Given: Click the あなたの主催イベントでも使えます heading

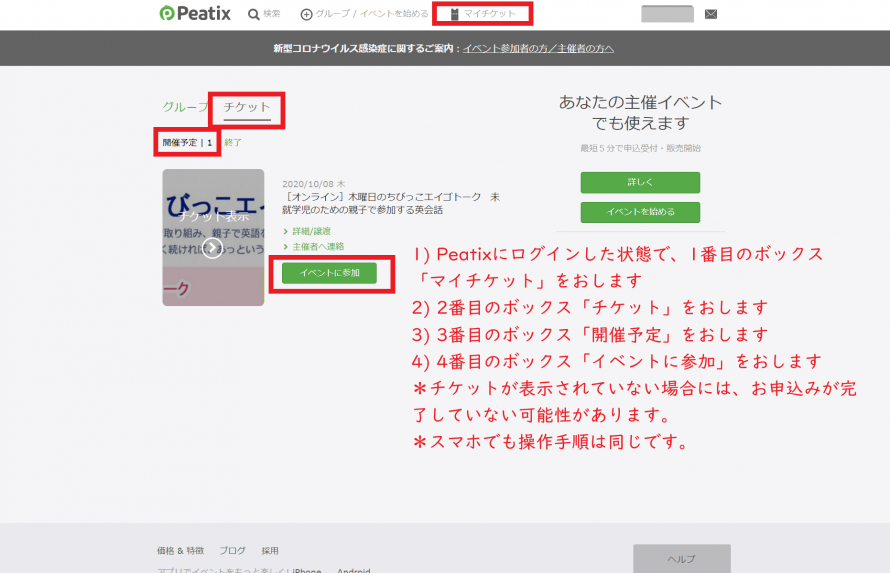Looking at the screenshot, I should point(640,112).
